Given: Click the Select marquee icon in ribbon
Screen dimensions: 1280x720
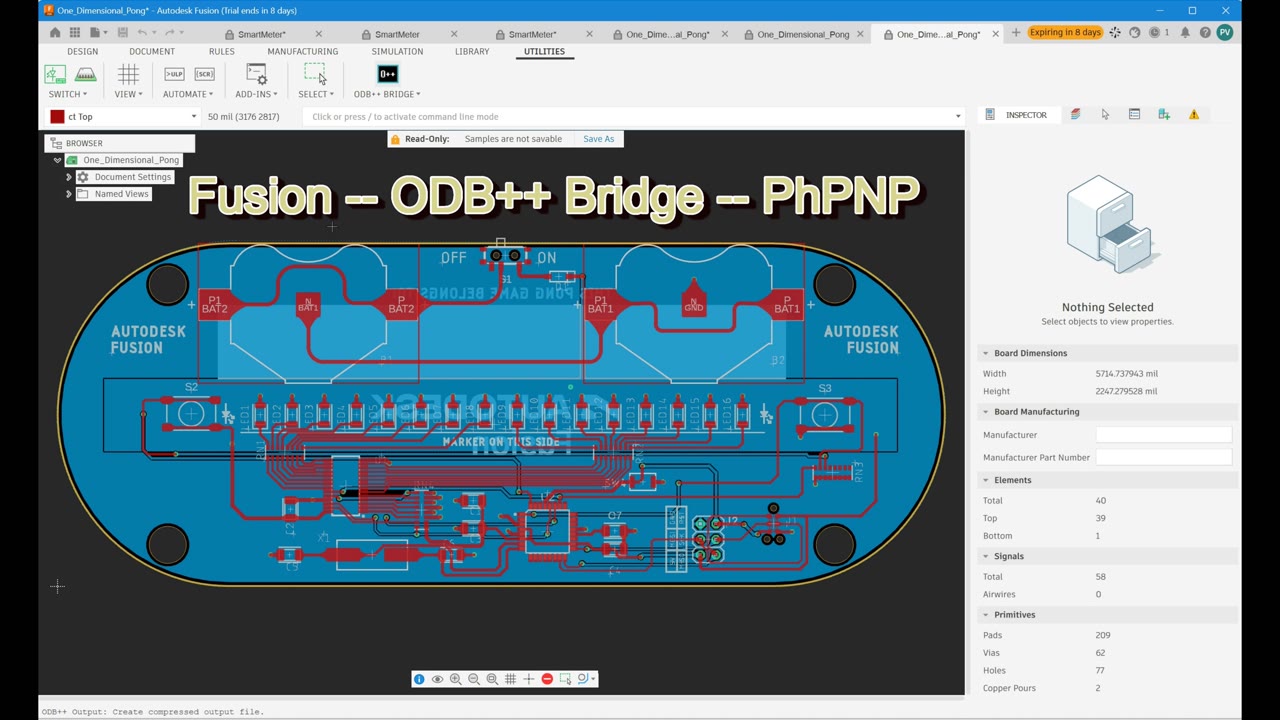Looking at the screenshot, I should [315, 74].
